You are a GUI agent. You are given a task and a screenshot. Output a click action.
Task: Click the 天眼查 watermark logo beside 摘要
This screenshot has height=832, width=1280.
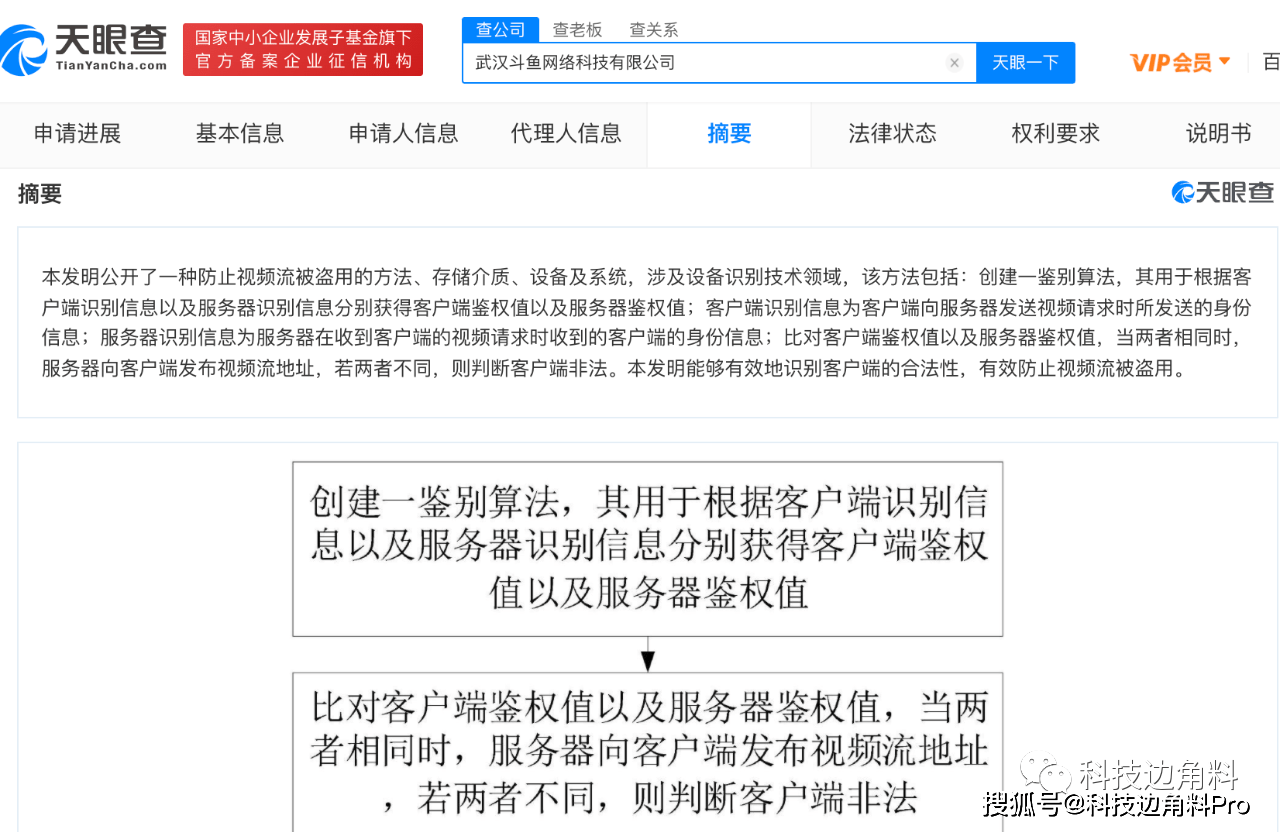click(1222, 193)
